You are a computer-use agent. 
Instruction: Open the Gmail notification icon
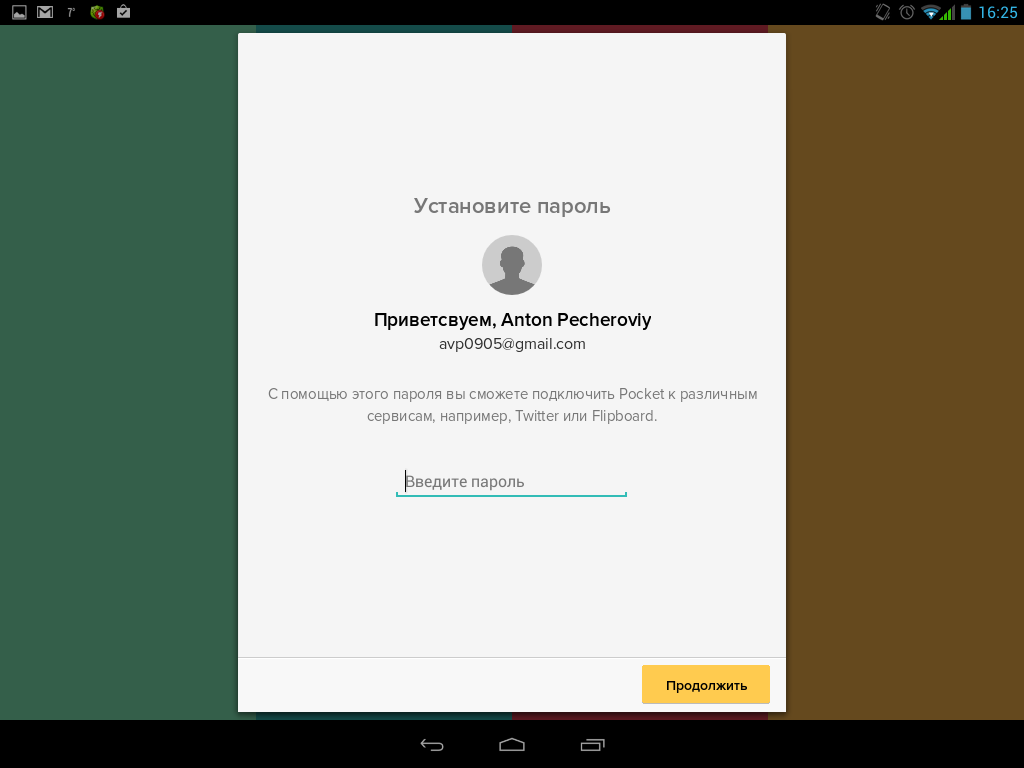coord(45,12)
